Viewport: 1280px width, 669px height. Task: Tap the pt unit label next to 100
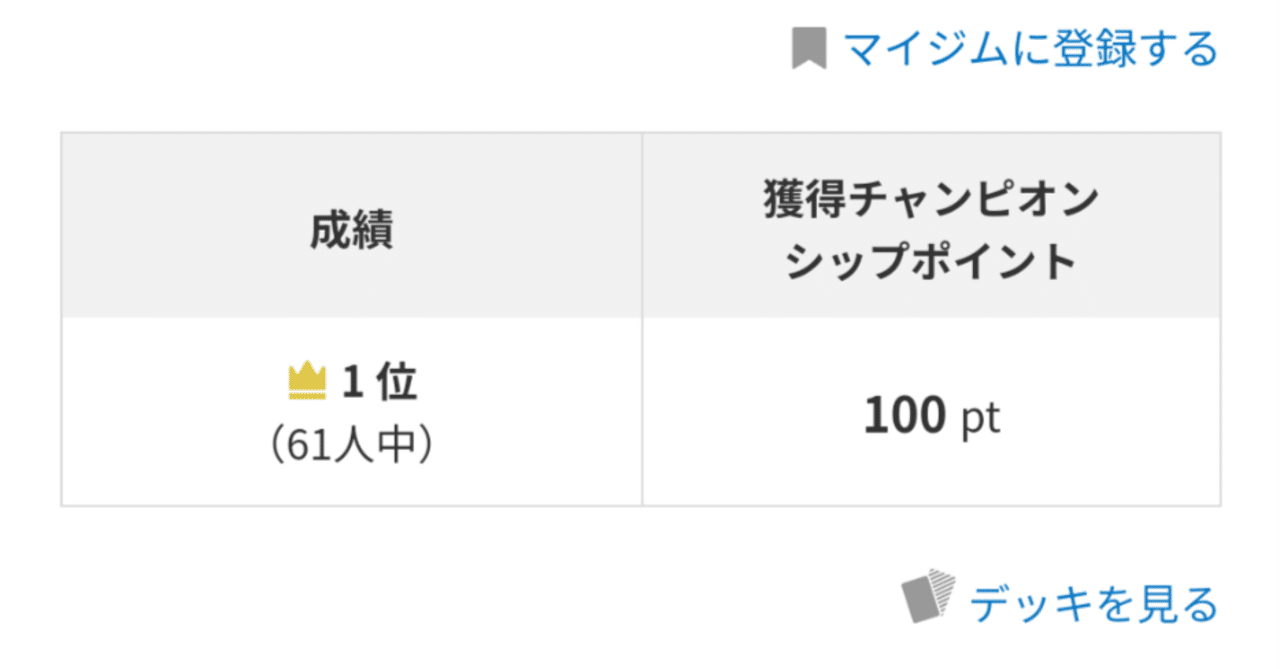click(980, 418)
